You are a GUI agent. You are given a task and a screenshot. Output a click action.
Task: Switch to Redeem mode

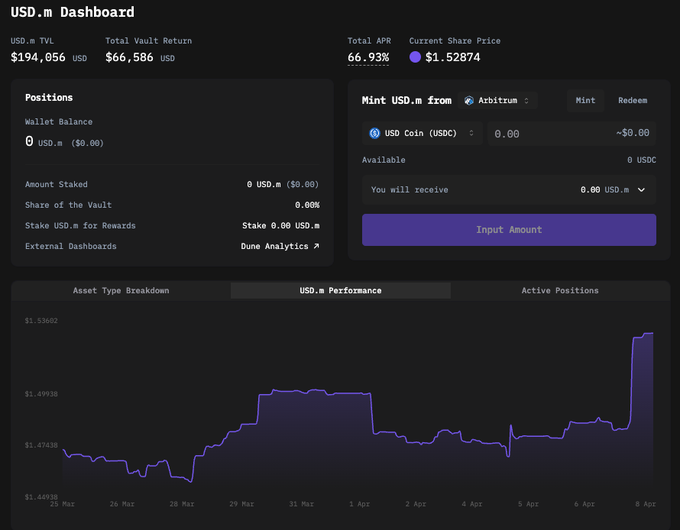pos(632,101)
